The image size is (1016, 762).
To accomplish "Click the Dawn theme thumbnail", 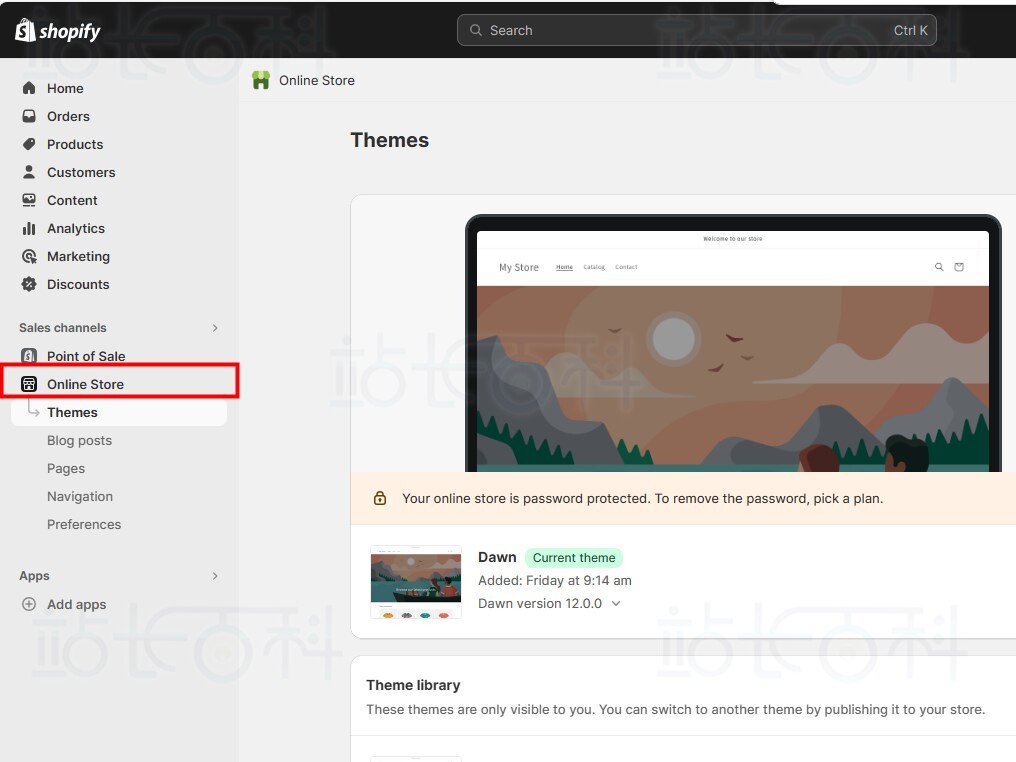I will click(416, 581).
